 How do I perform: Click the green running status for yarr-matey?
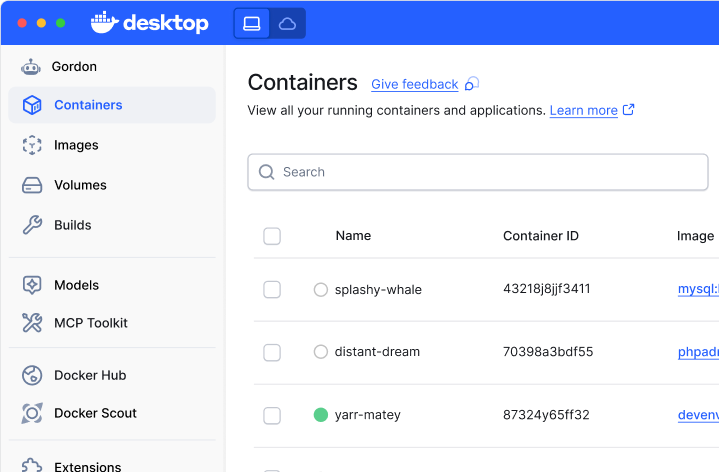tap(321, 415)
